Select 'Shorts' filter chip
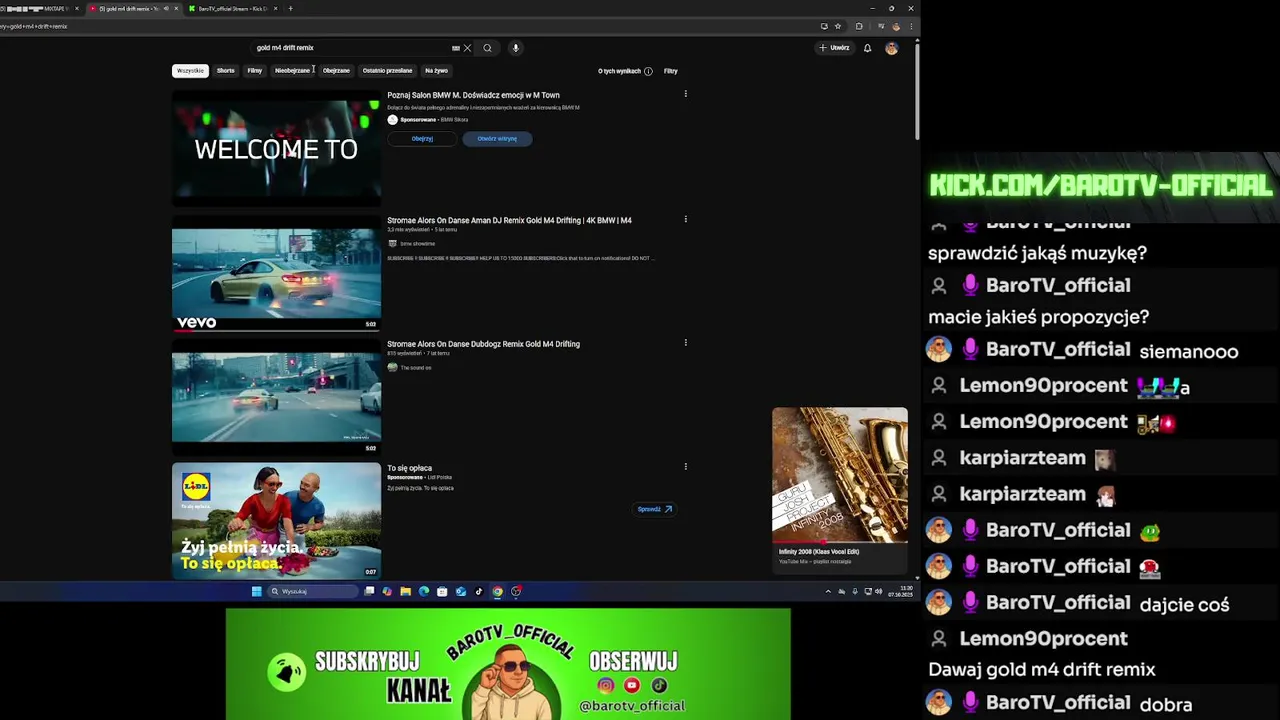 coord(226,71)
